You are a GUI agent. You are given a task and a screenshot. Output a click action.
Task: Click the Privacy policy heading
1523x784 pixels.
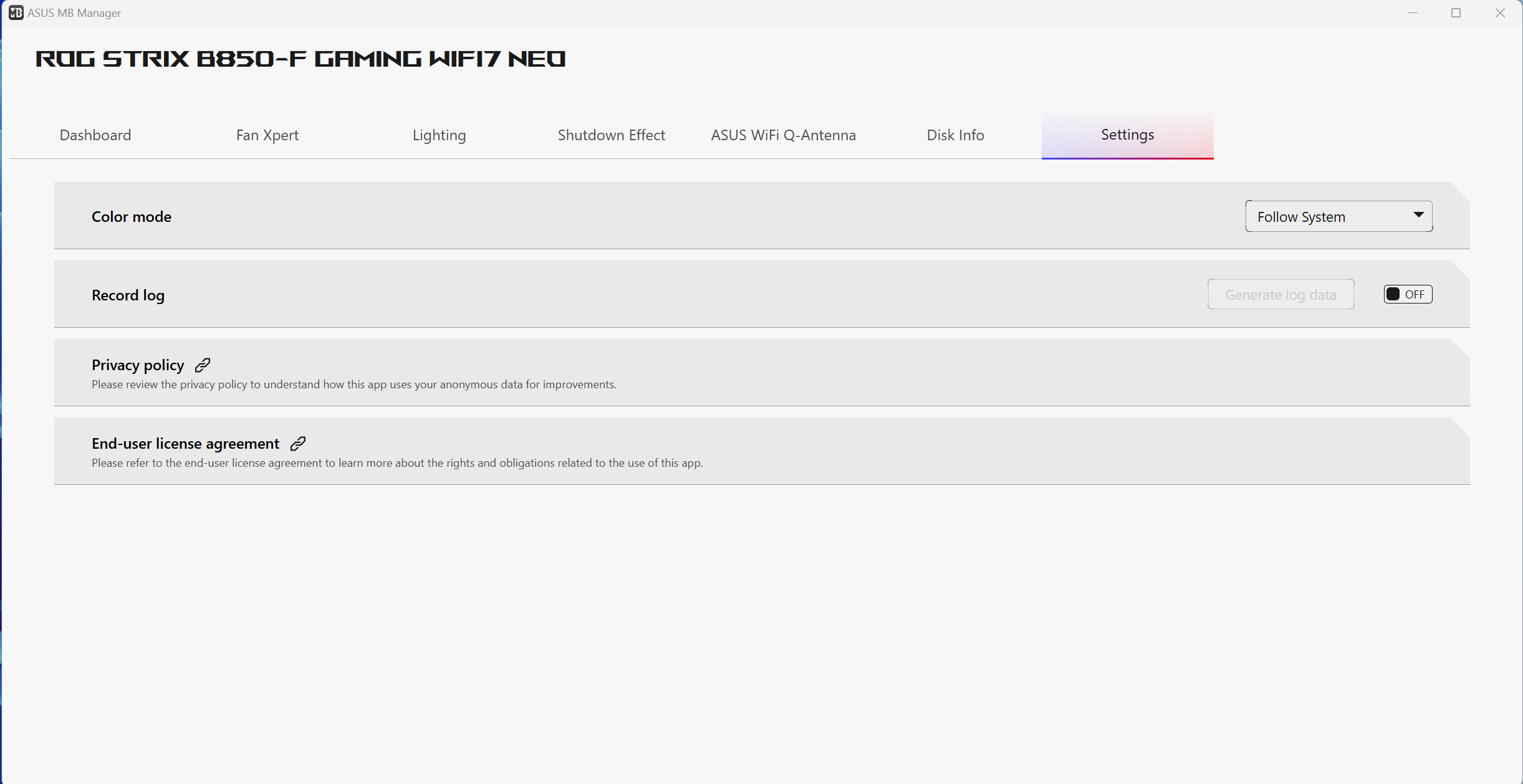138,365
